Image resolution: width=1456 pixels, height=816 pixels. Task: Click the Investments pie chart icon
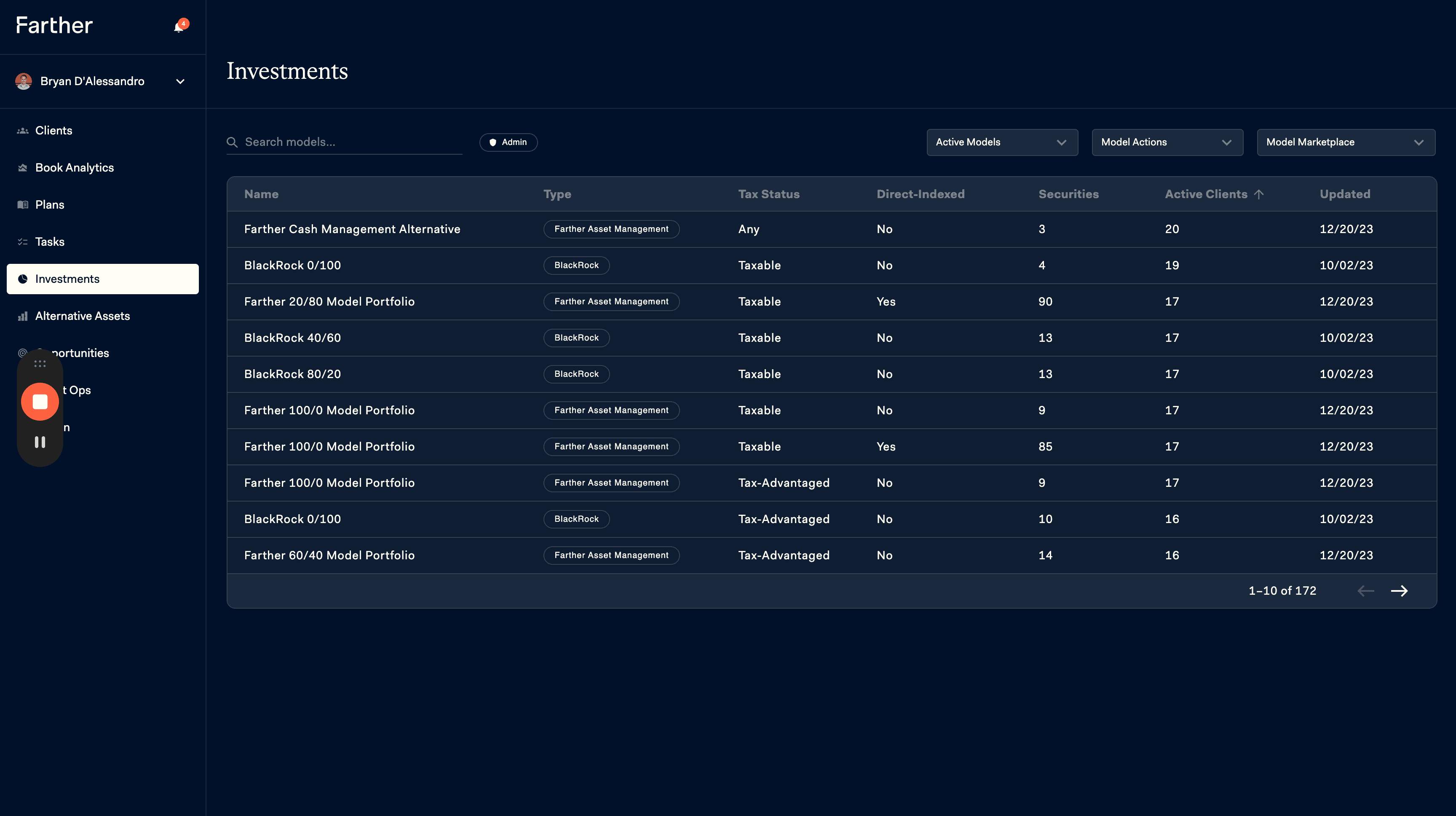coord(23,279)
